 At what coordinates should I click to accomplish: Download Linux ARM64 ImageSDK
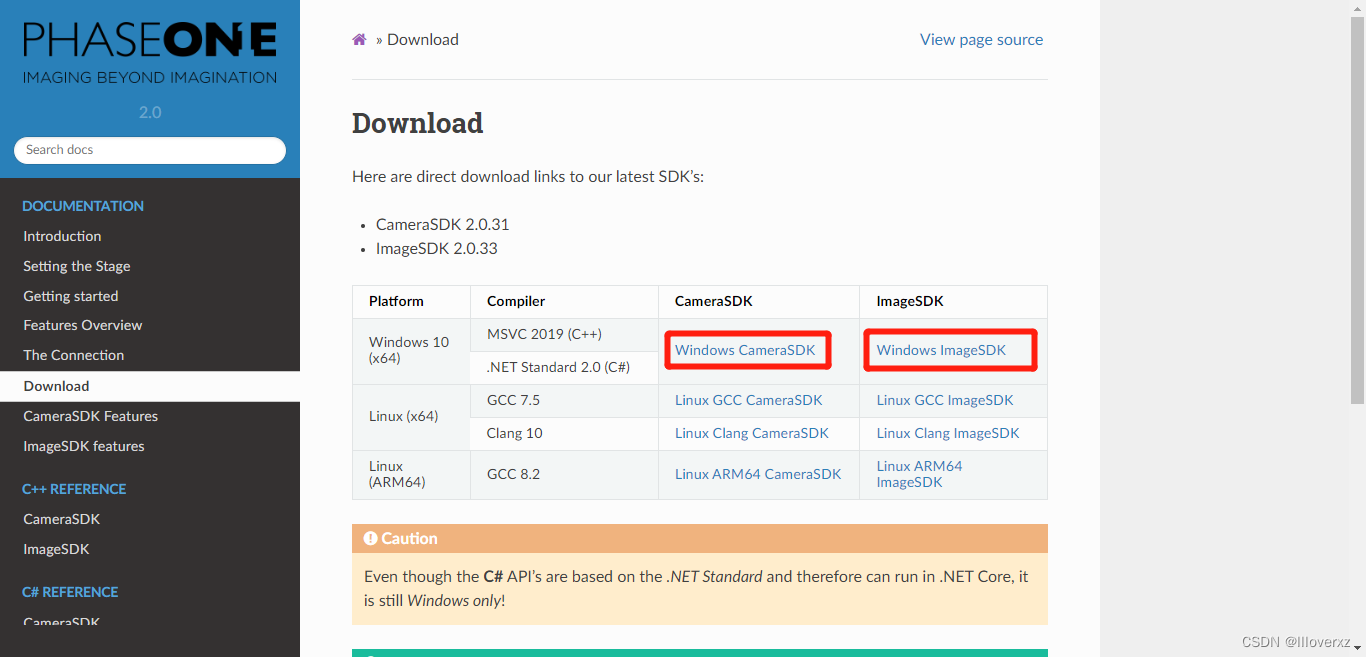[x=919, y=474]
